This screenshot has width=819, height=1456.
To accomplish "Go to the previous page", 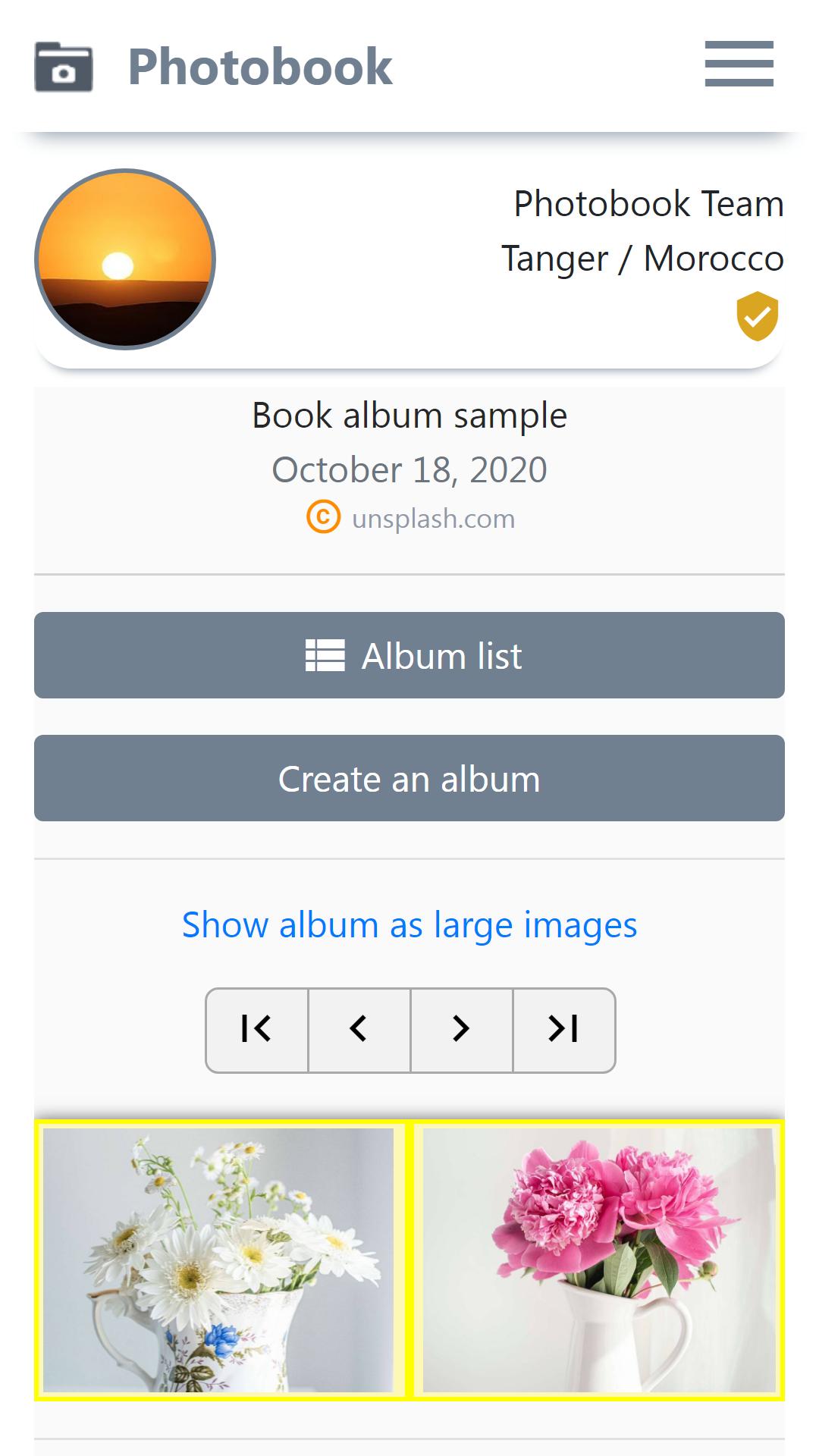I will [359, 1030].
